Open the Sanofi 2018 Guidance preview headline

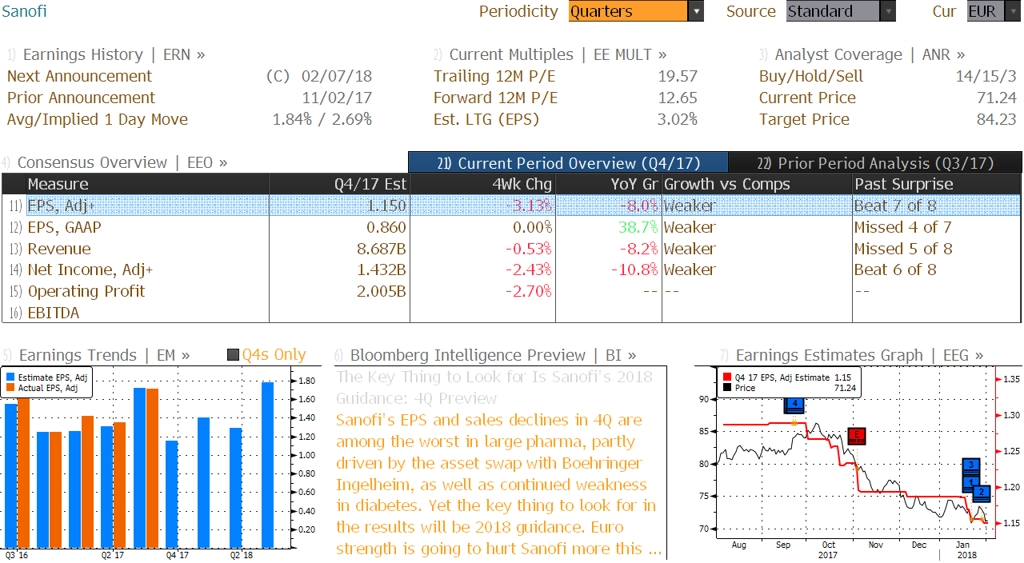click(494, 387)
